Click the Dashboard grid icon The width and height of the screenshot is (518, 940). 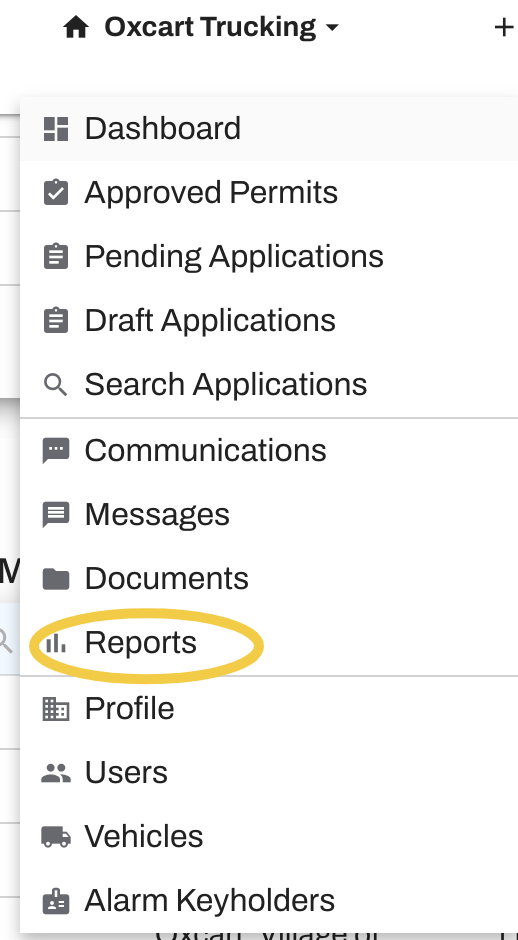point(56,129)
